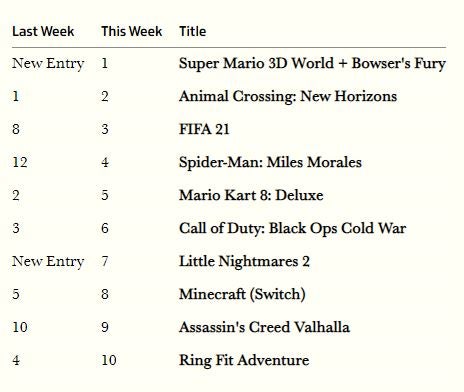The height and width of the screenshot is (392, 464).
Task: Click the 'This Week' column header
Action: (132, 31)
